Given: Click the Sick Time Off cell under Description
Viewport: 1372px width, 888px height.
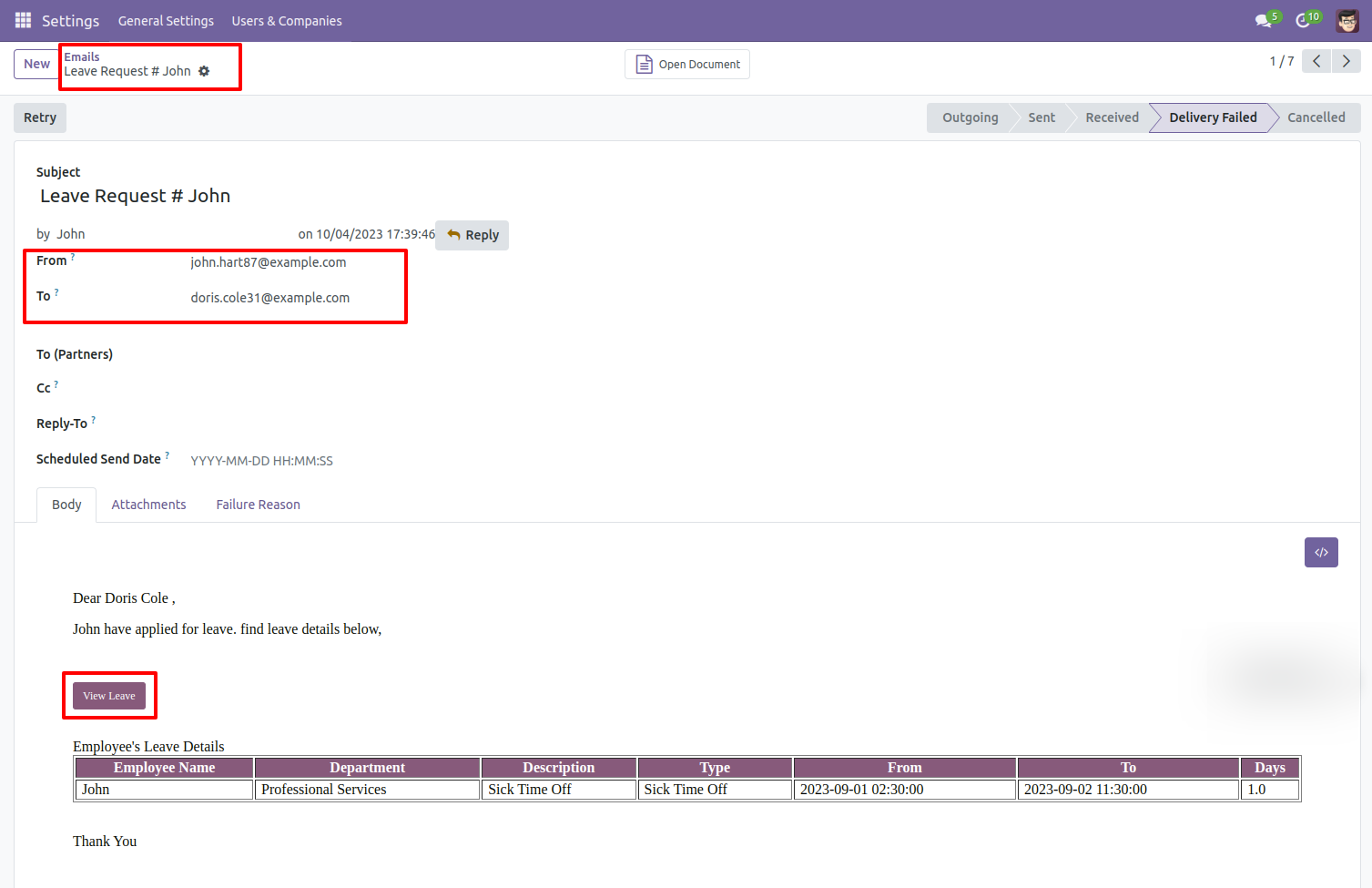Looking at the screenshot, I should click(x=558, y=790).
